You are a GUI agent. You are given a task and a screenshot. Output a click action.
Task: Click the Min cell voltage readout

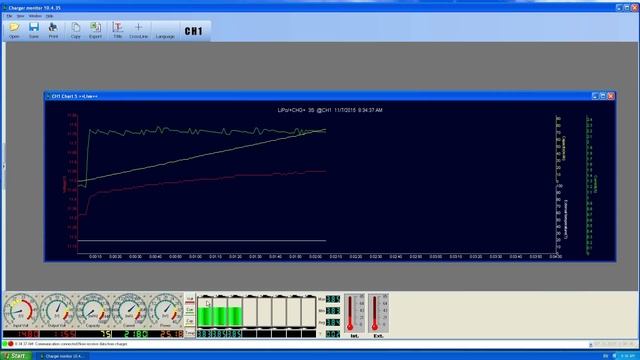[x=333, y=311]
